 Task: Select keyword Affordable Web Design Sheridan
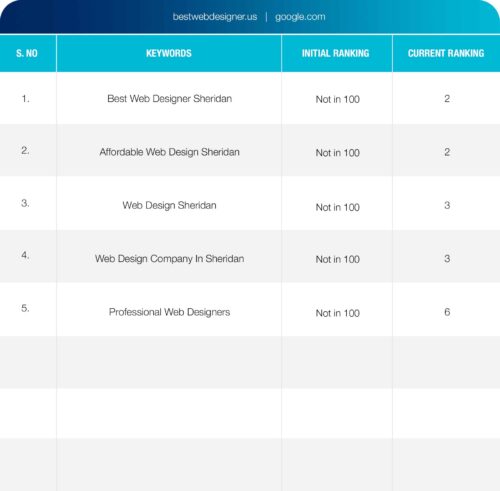pos(169,152)
